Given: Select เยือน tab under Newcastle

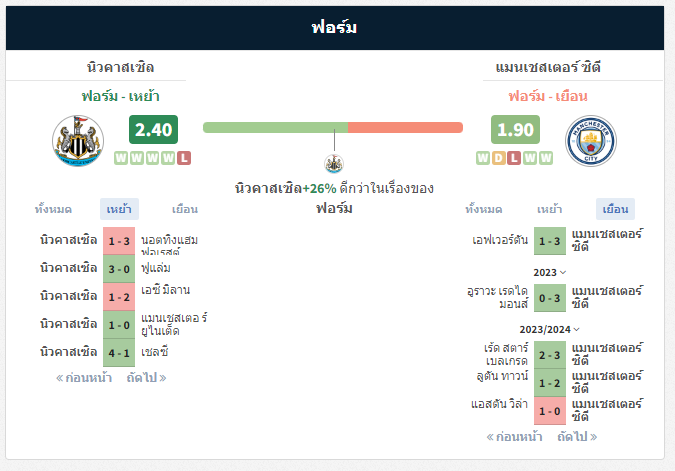Looking at the screenshot, I should tap(185, 209).
